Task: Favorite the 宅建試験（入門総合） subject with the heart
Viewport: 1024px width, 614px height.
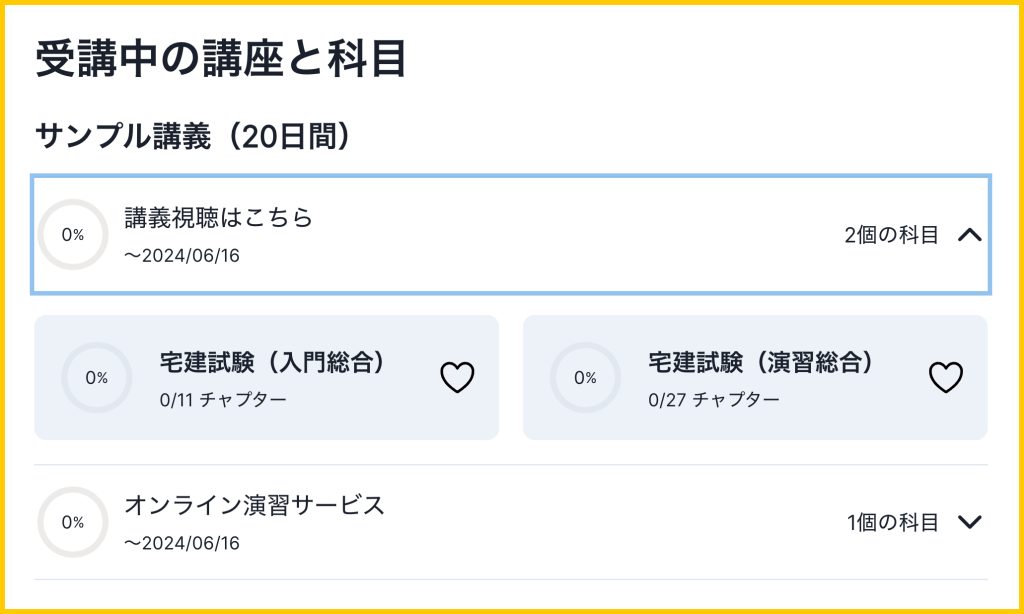Action: point(457,377)
